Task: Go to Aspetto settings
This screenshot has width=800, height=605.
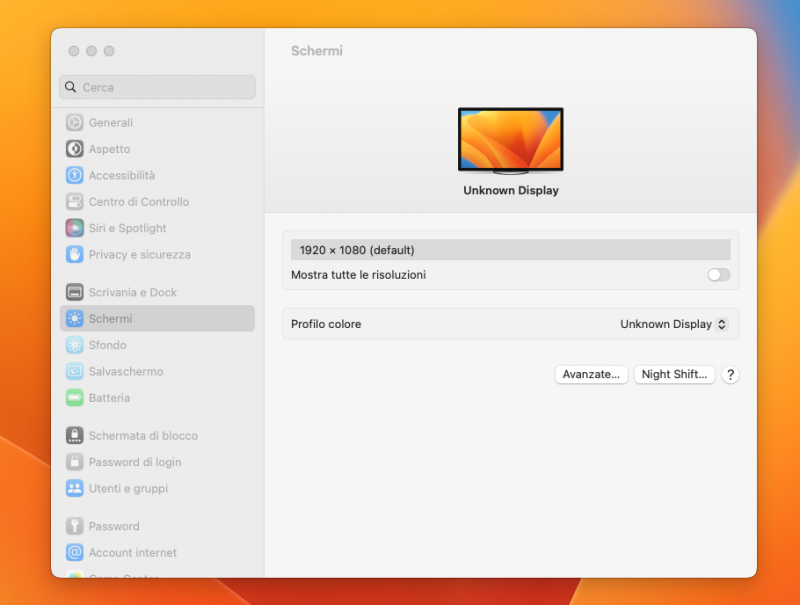Action: (157, 149)
